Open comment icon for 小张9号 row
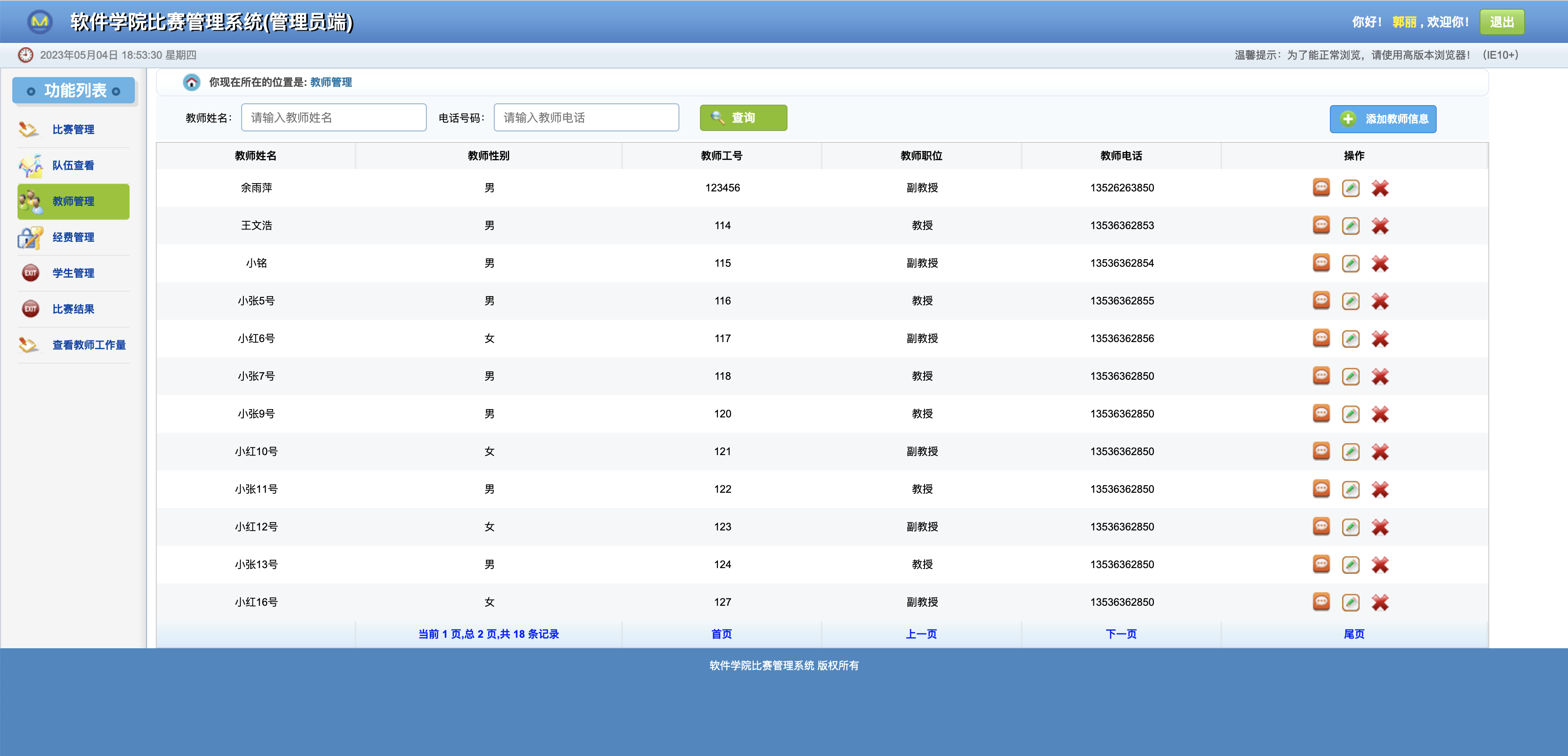 point(1321,413)
